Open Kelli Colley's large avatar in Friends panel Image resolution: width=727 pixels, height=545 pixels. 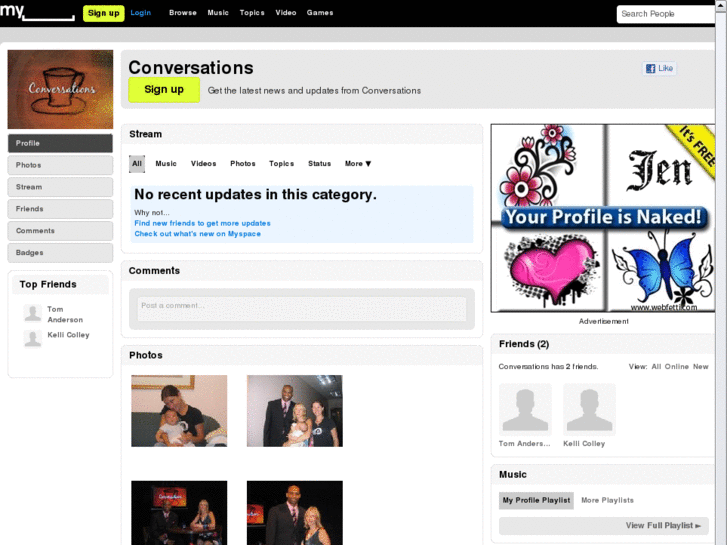point(589,410)
